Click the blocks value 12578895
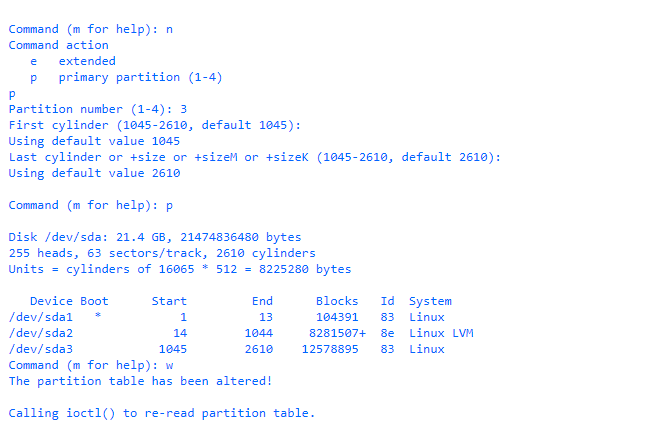The height and width of the screenshot is (438, 660). coord(330,349)
